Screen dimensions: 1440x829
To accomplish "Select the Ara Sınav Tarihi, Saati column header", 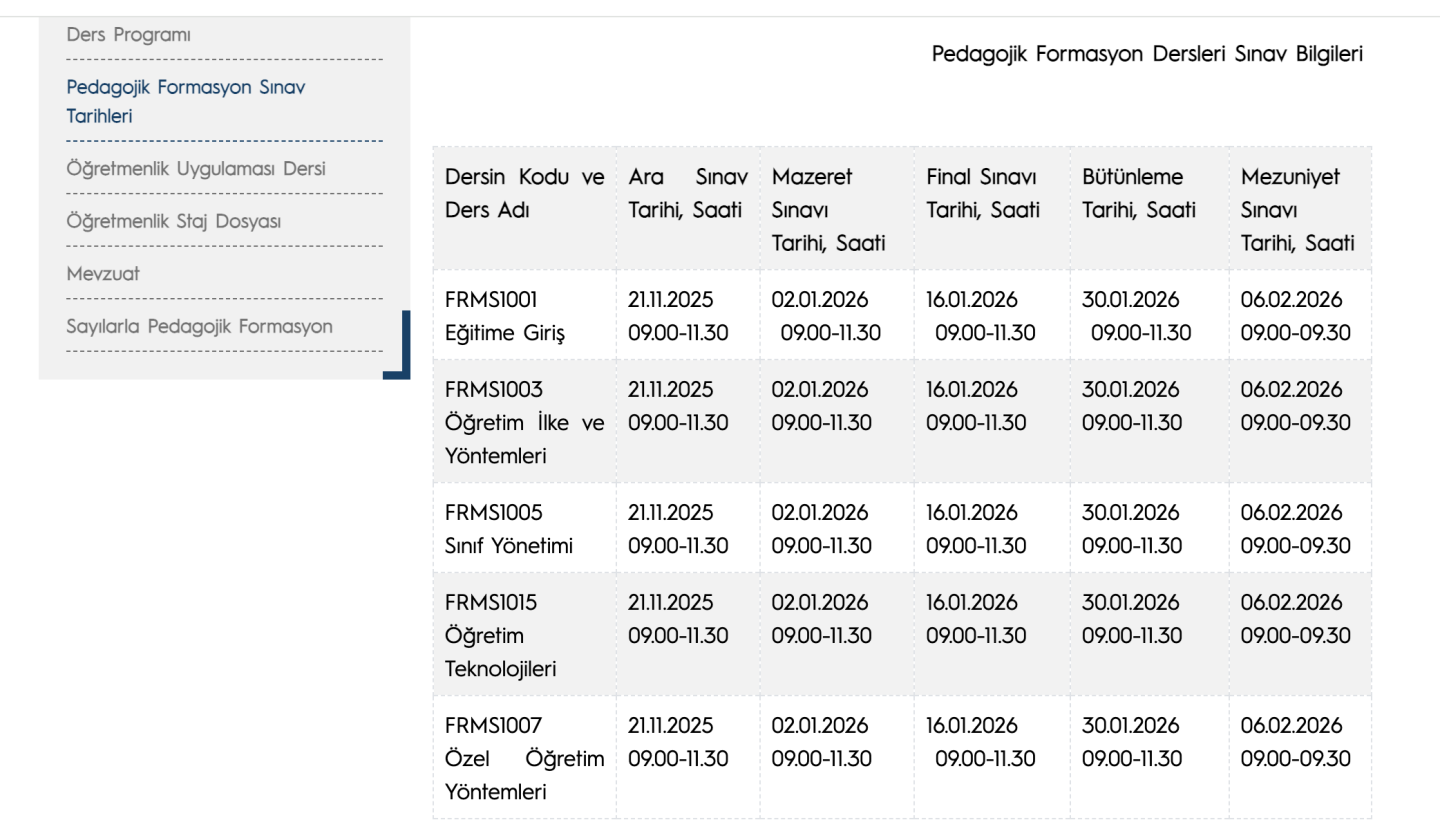I will pos(687,194).
